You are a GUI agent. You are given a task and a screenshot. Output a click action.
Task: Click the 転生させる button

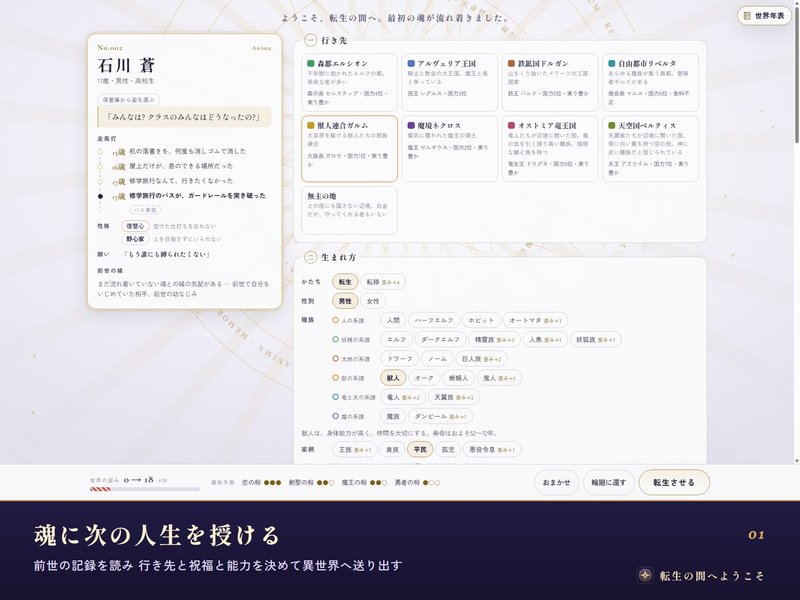673,482
